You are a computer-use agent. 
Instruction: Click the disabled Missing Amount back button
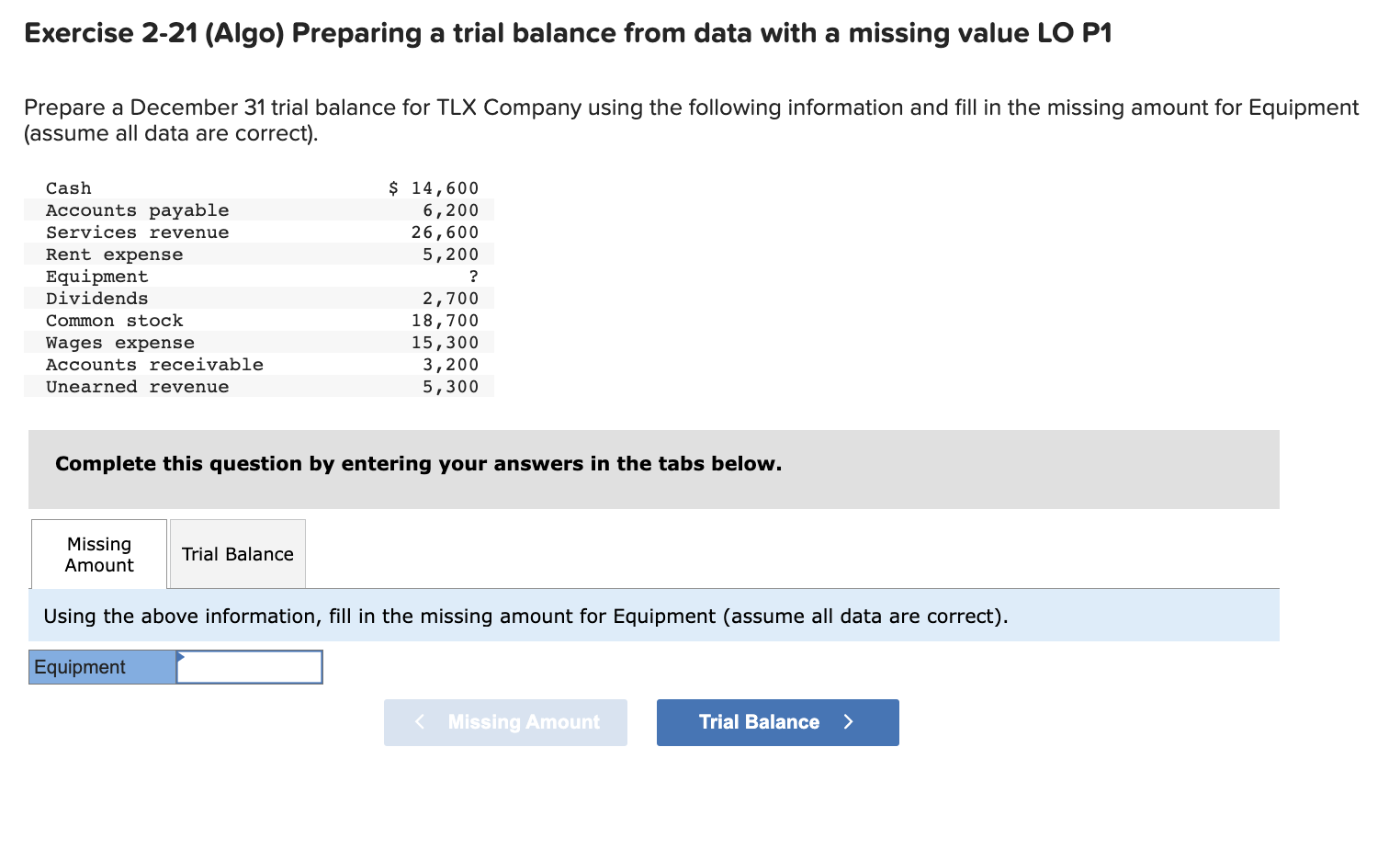(x=504, y=722)
